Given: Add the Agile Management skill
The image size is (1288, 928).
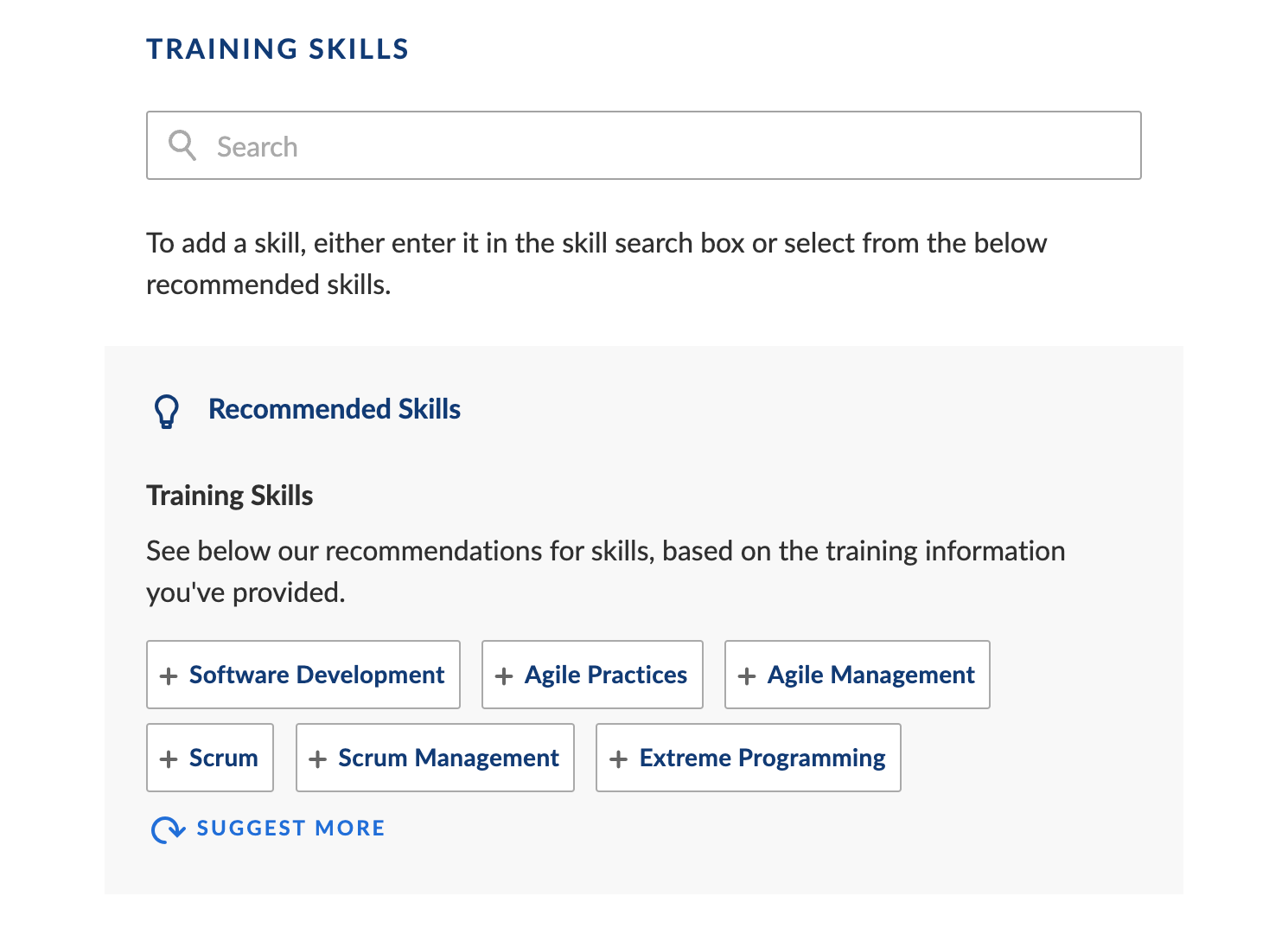Looking at the screenshot, I should (858, 675).
